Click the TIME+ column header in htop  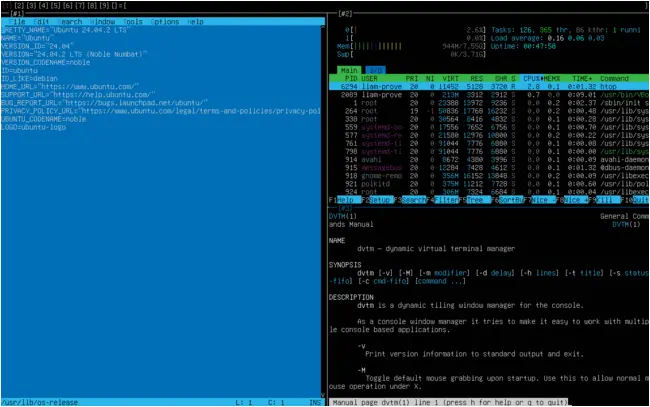pos(582,78)
